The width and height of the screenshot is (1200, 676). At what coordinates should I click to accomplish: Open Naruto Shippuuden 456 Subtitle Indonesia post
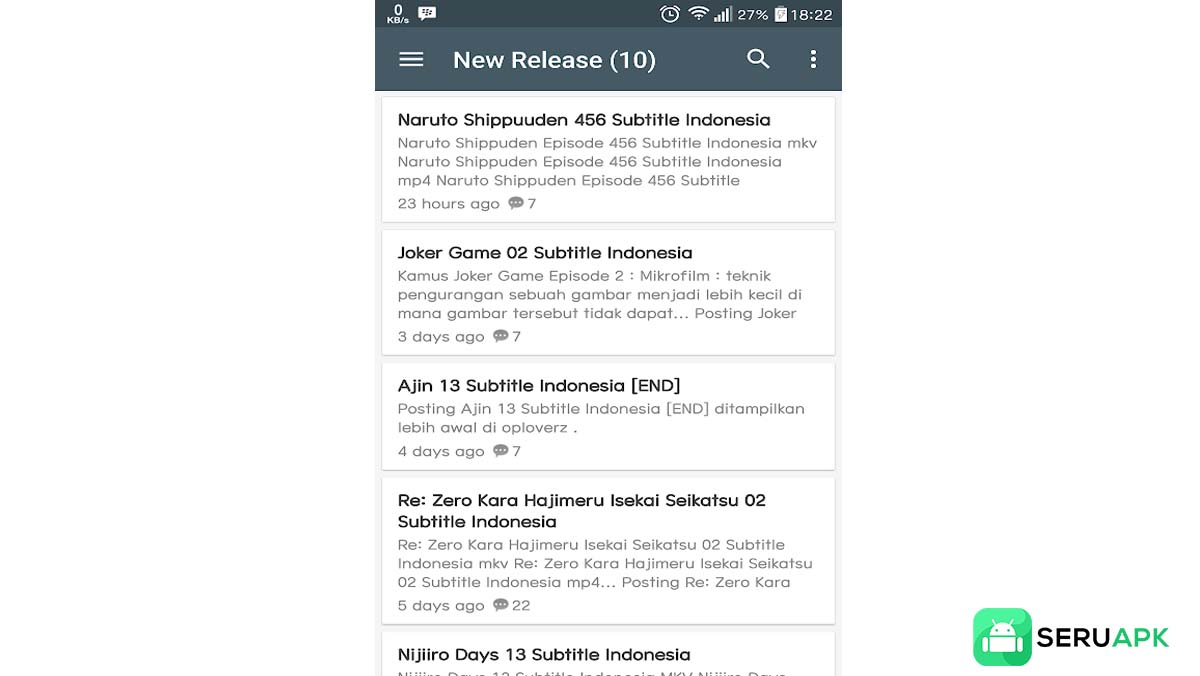[584, 120]
